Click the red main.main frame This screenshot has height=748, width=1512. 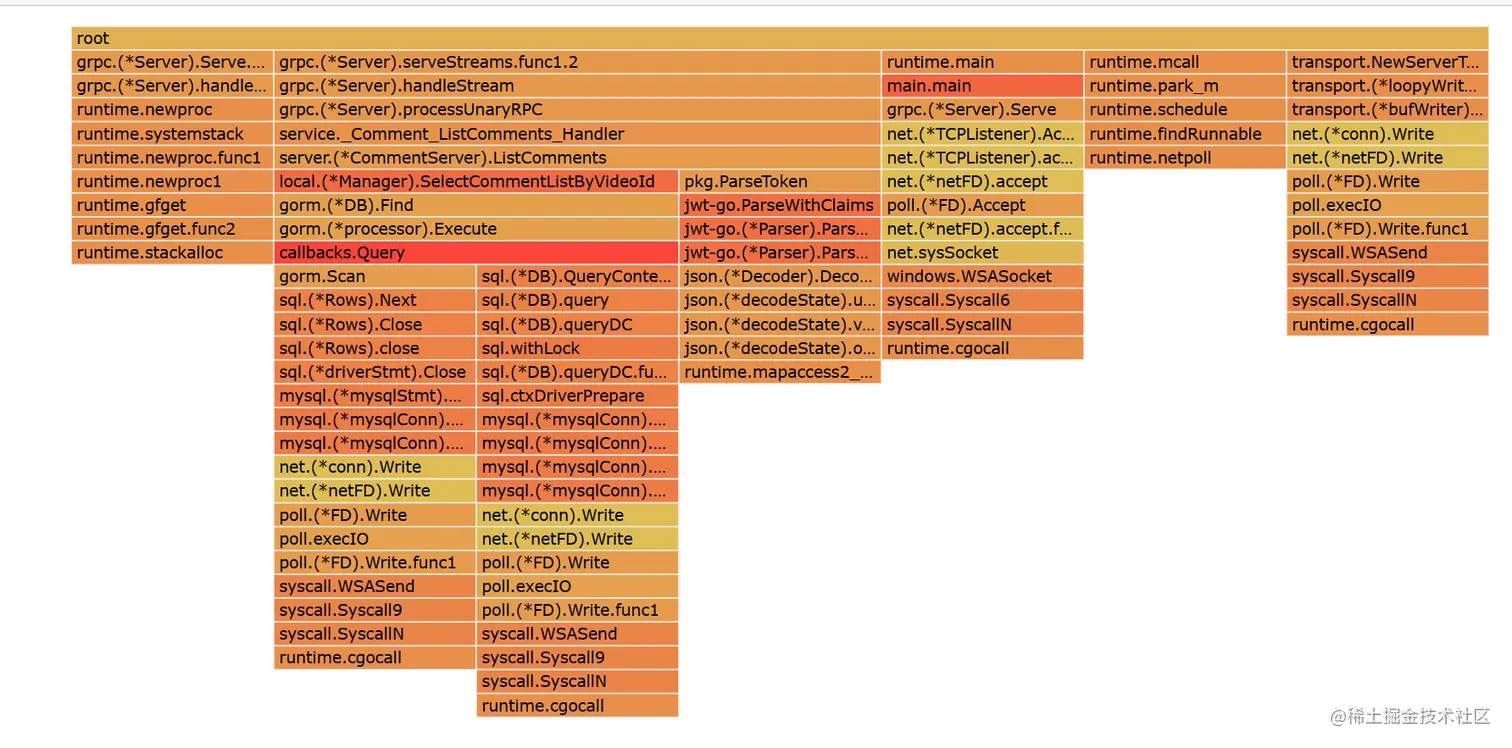coord(983,86)
